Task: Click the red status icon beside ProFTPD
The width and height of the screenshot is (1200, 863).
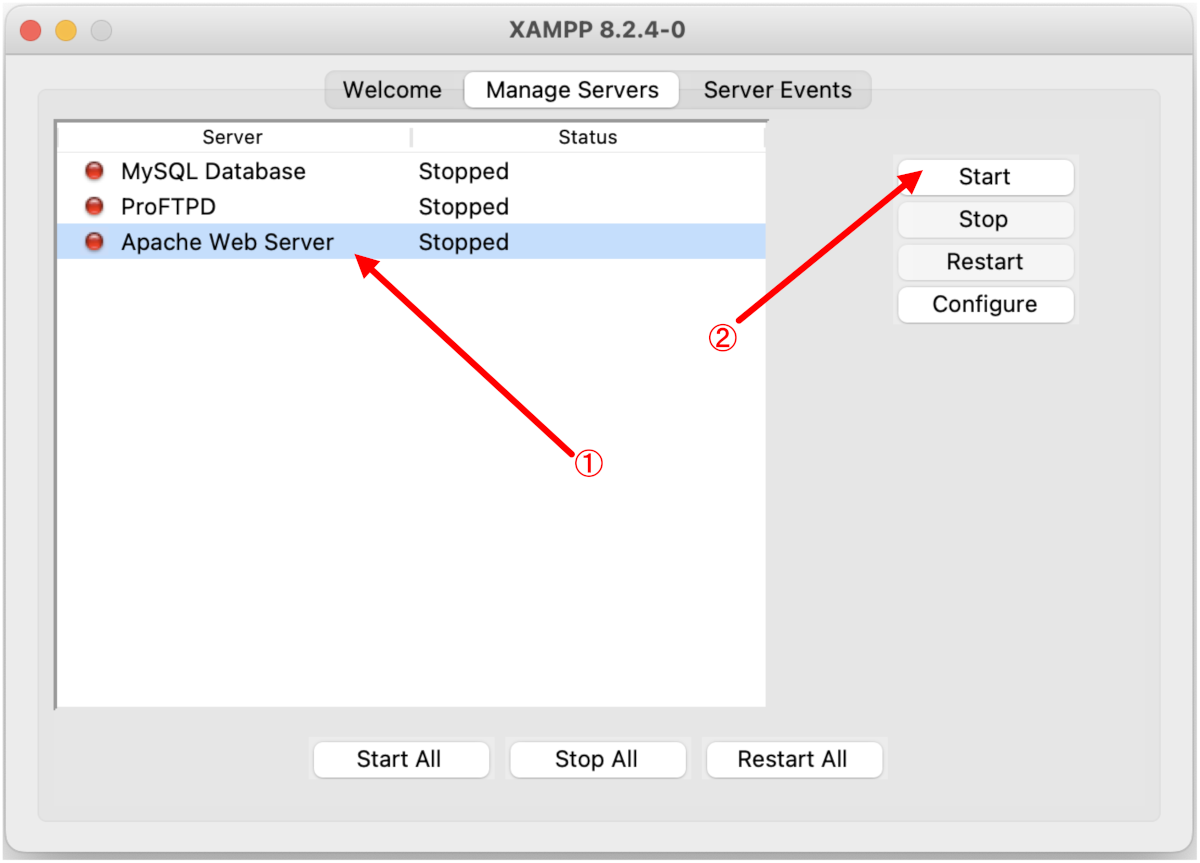Action: coord(94,207)
